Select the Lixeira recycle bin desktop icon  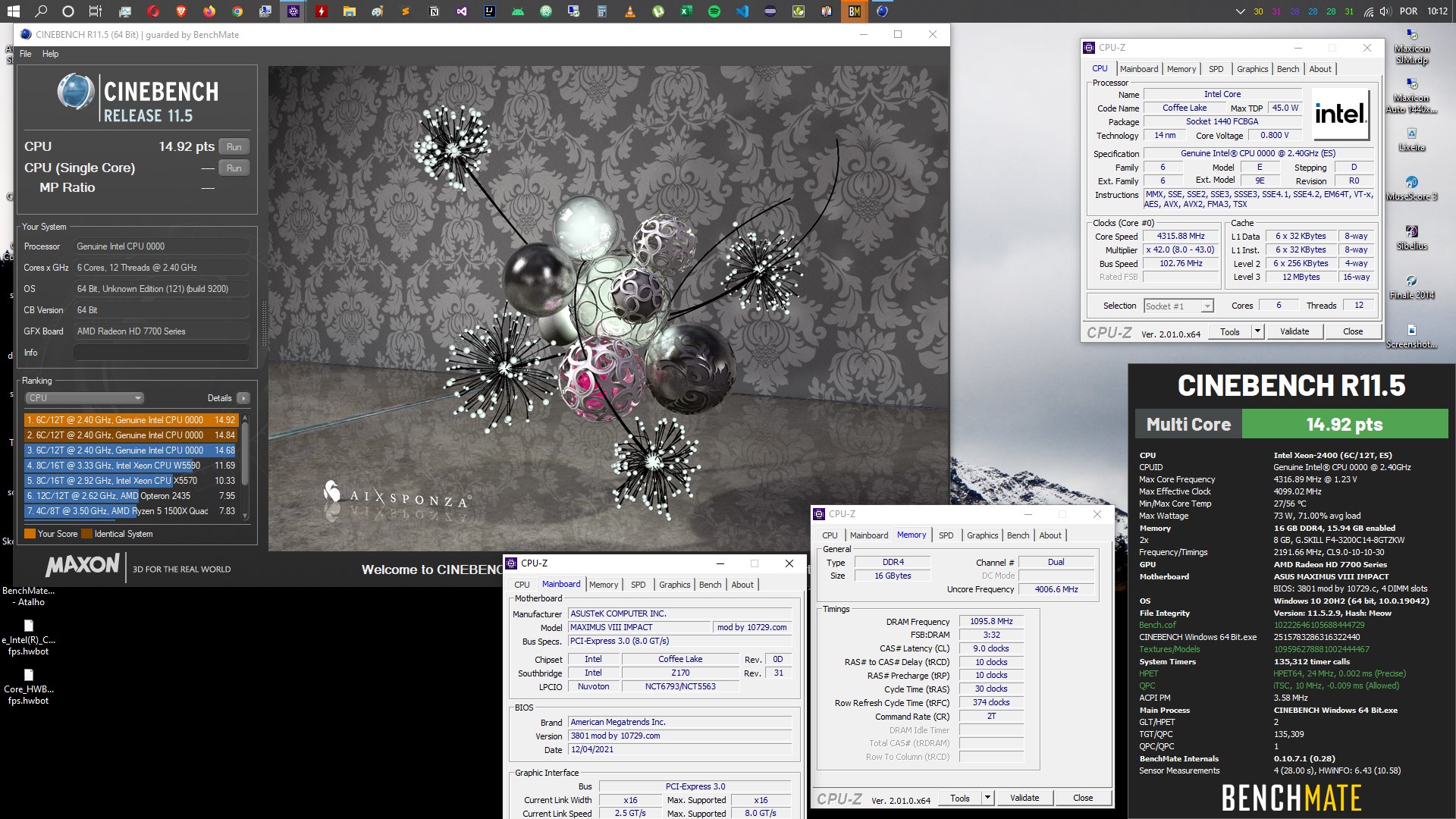(x=1411, y=140)
